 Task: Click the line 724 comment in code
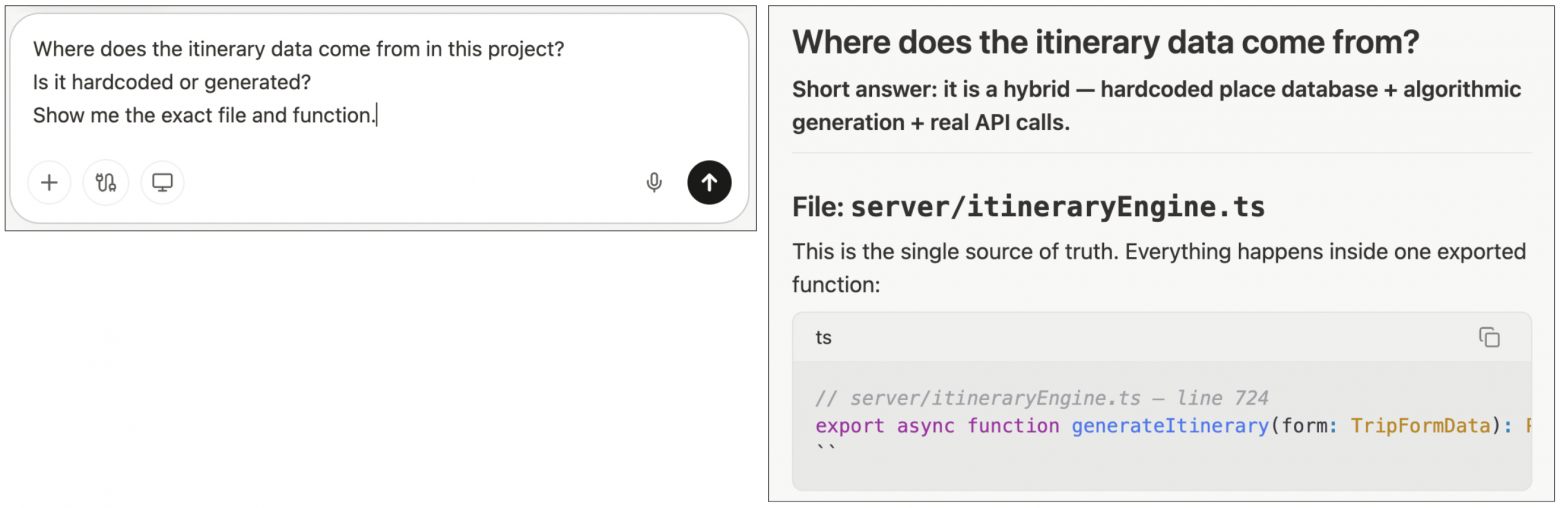(1041, 398)
